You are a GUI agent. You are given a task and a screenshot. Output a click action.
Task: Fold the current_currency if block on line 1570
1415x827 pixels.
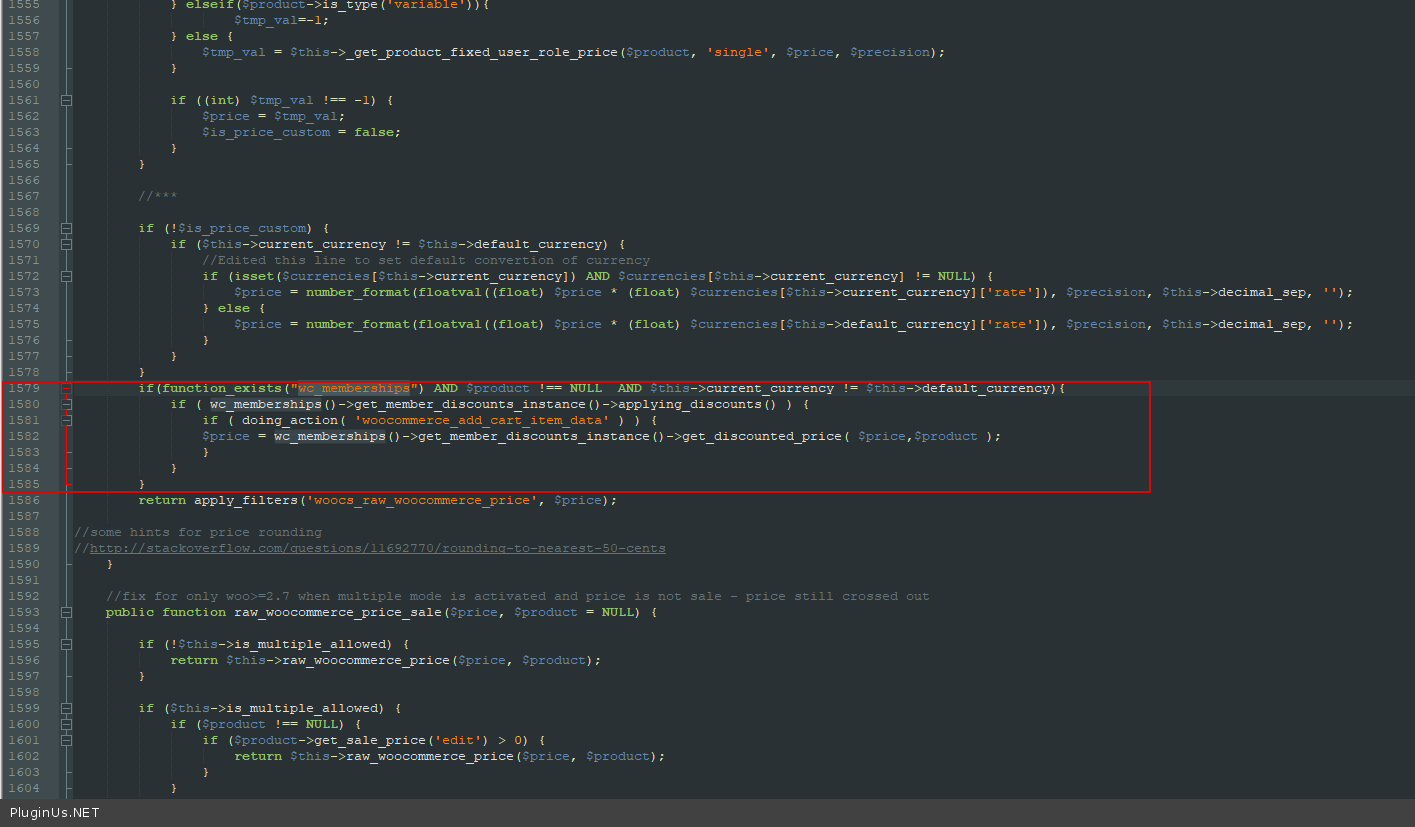66,244
